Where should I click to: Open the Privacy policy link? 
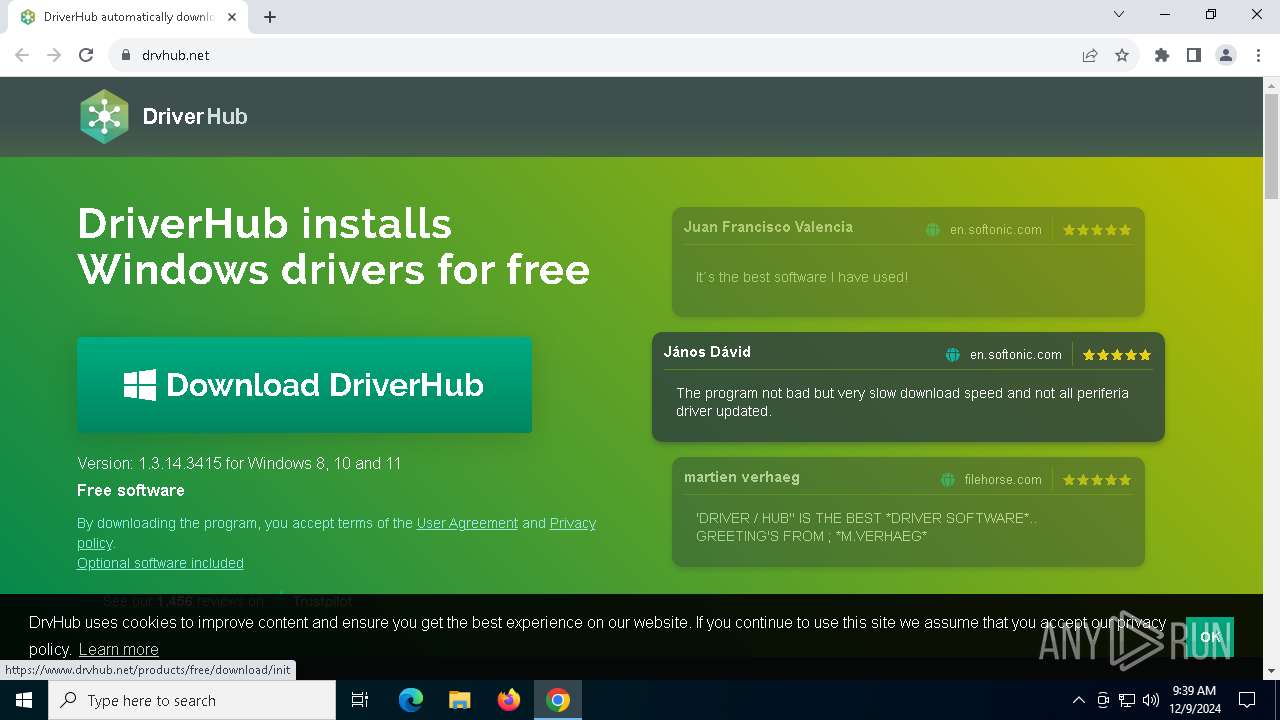[572, 523]
